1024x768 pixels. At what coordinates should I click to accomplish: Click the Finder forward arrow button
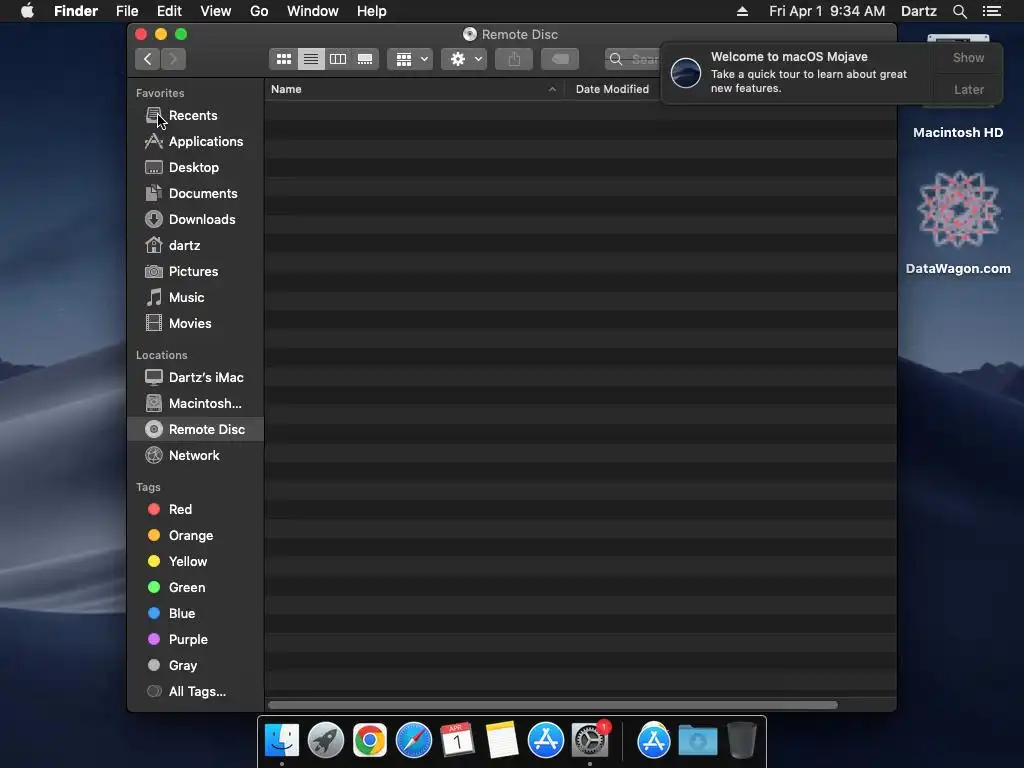click(x=174, y=59)
